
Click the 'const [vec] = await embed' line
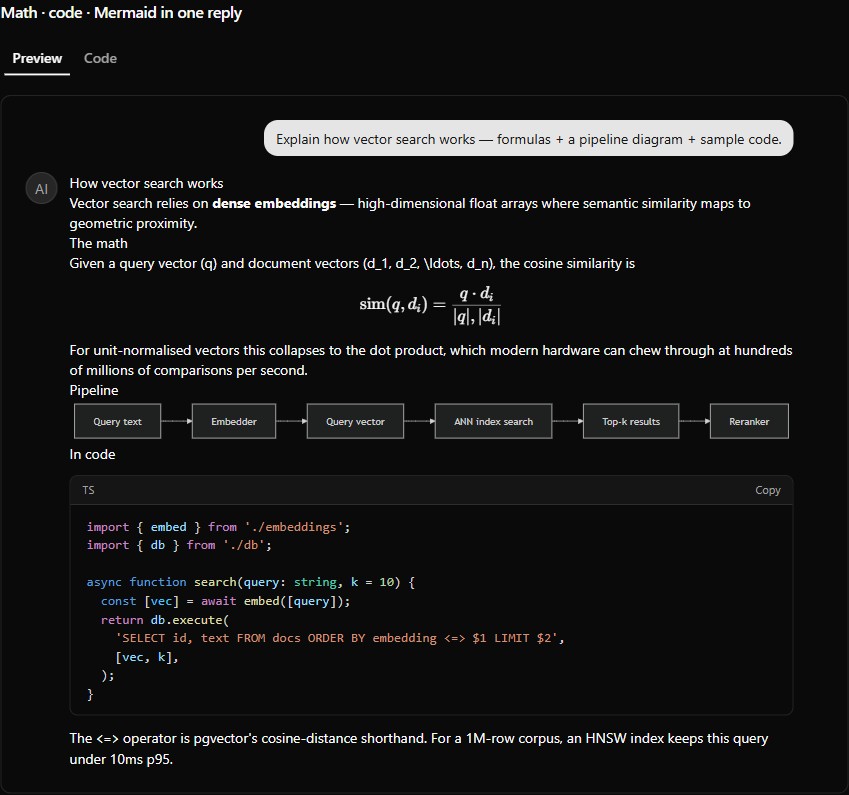(x=225, y=601)
